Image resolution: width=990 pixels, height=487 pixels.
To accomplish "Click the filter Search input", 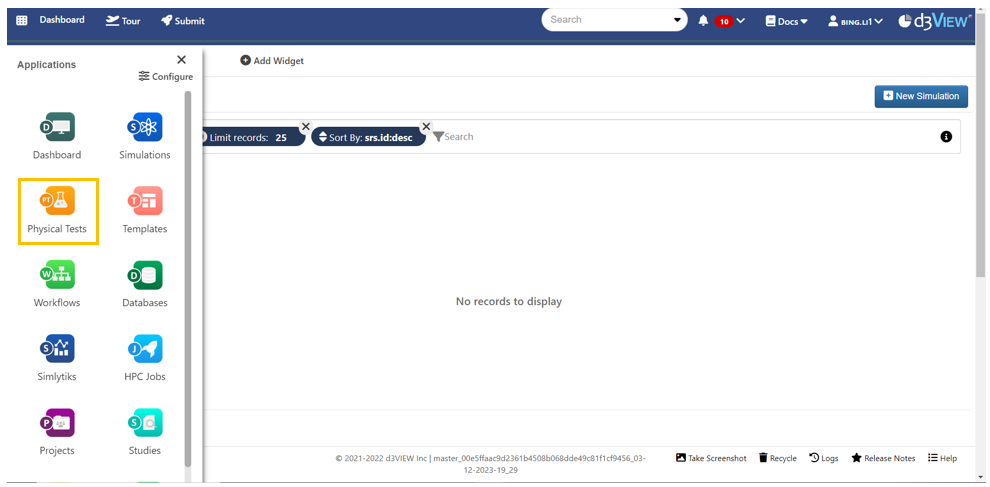I will [x=459, y=136].
